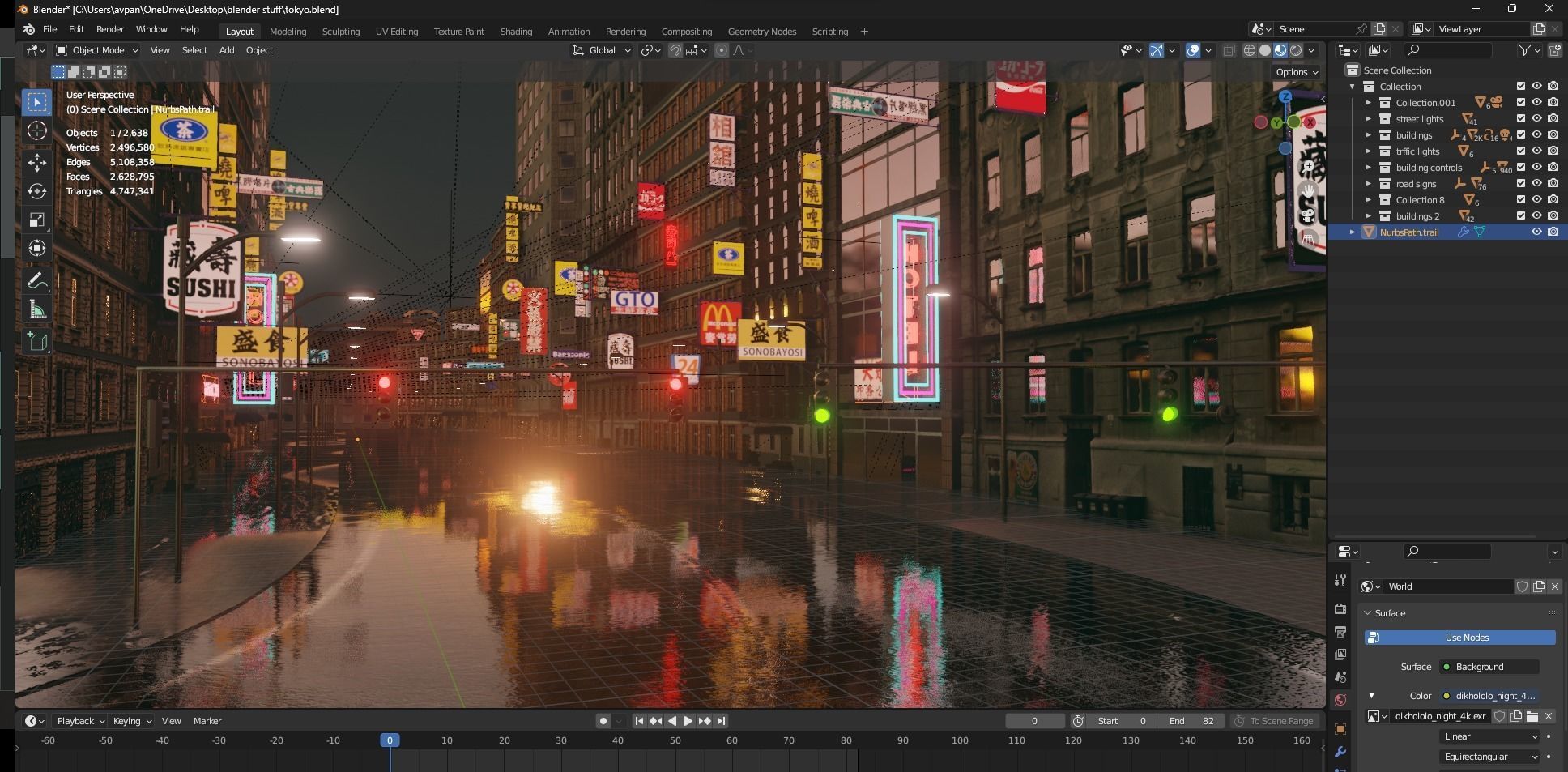Toggle viewport gizmos display

pos(1157,50)
